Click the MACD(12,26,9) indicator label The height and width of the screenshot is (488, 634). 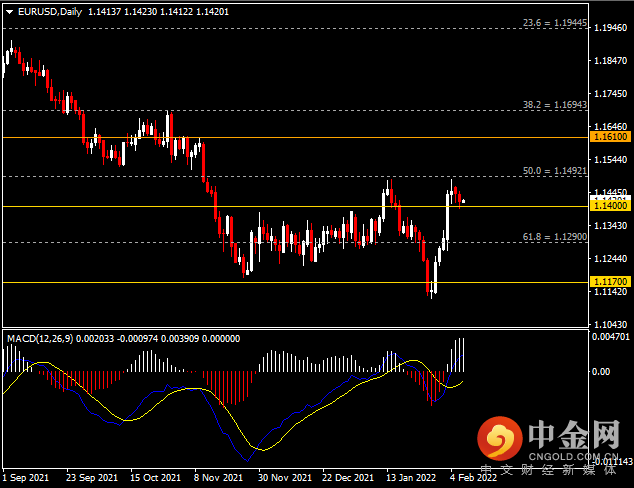point(40,339)
